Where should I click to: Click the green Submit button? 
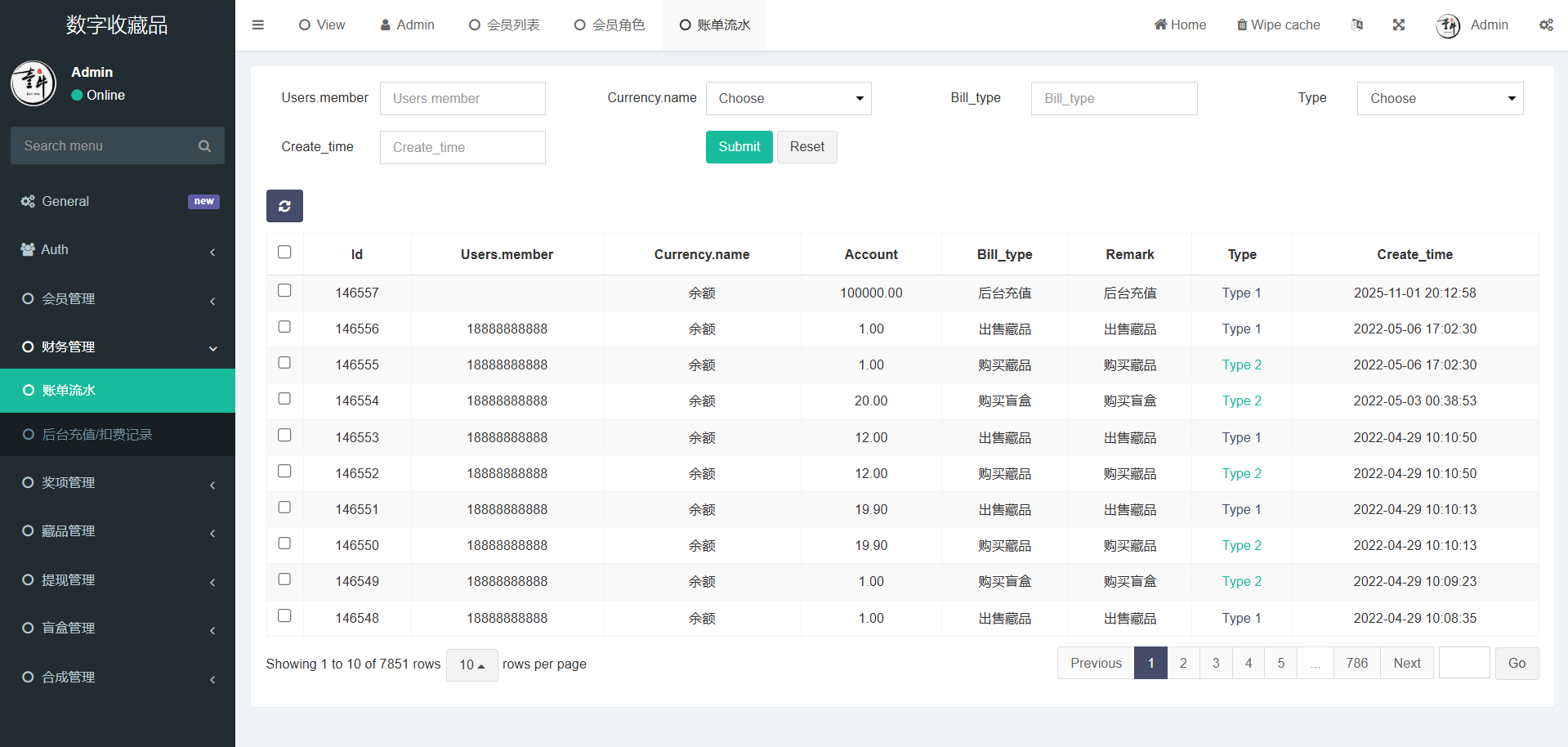[739, 147]
